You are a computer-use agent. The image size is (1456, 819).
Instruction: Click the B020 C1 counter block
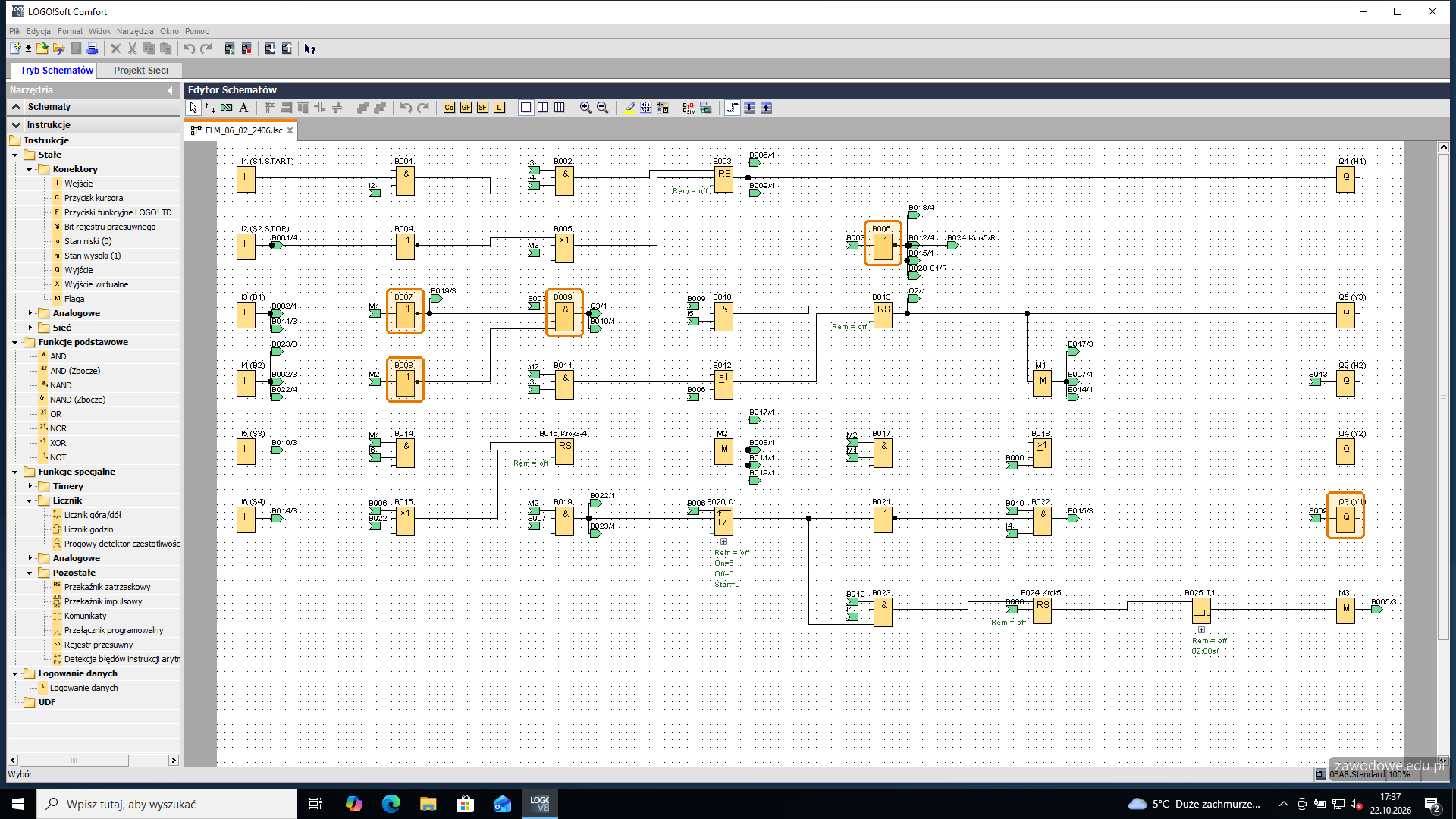point(723,519)
